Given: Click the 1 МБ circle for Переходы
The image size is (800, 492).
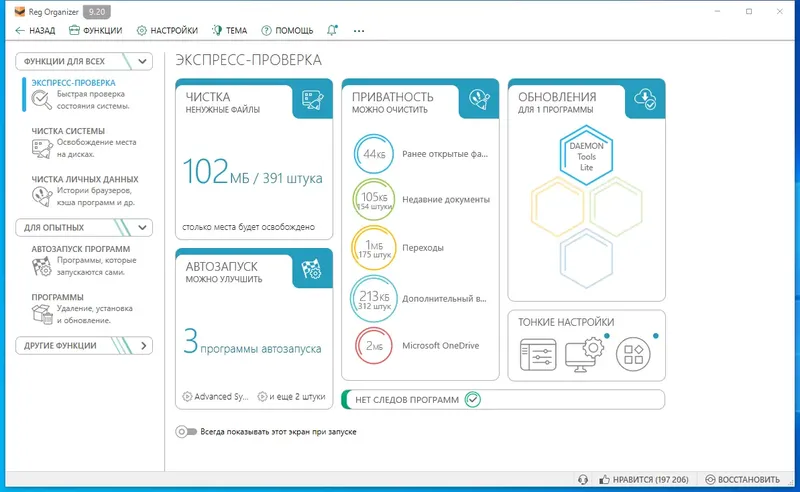Looking at the screenshot, I should pos(374,248).
